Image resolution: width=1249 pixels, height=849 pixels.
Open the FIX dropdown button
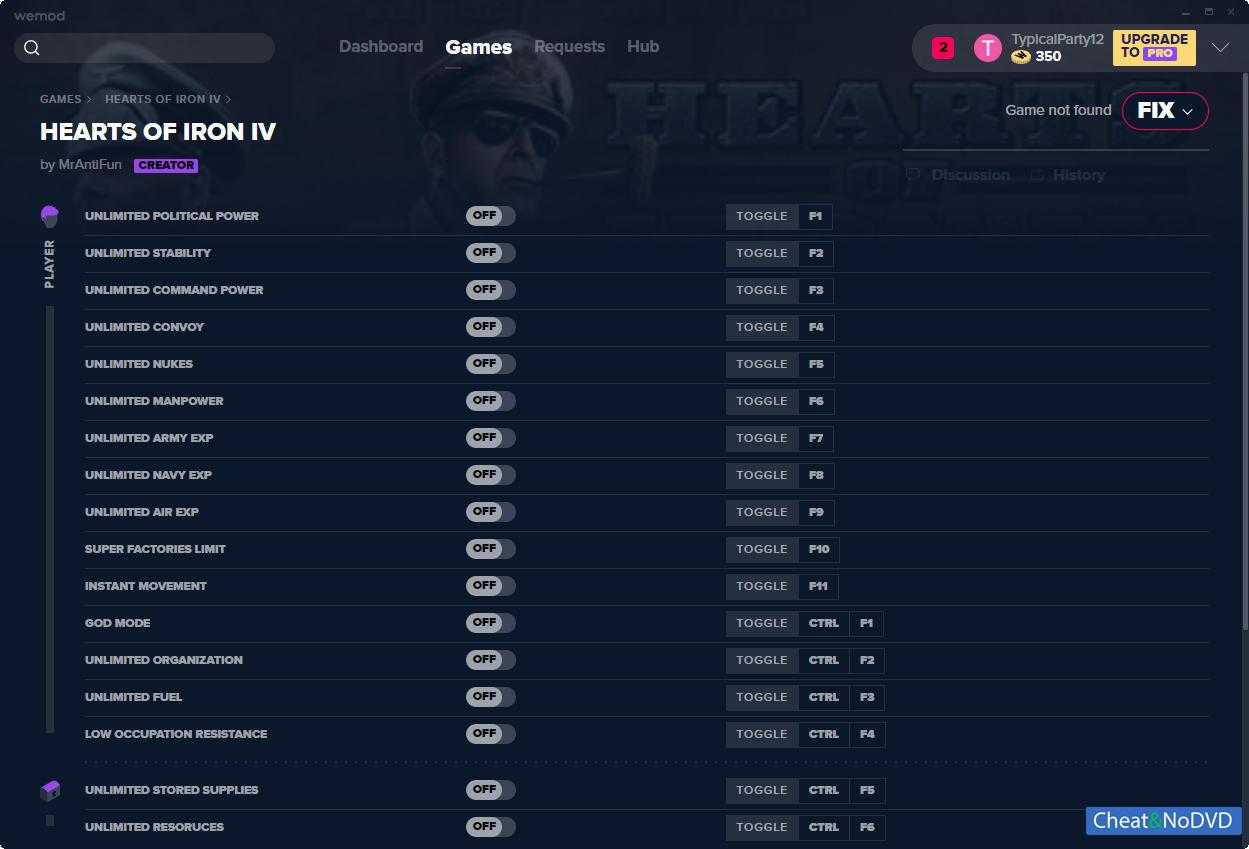tap(1165, 111)
